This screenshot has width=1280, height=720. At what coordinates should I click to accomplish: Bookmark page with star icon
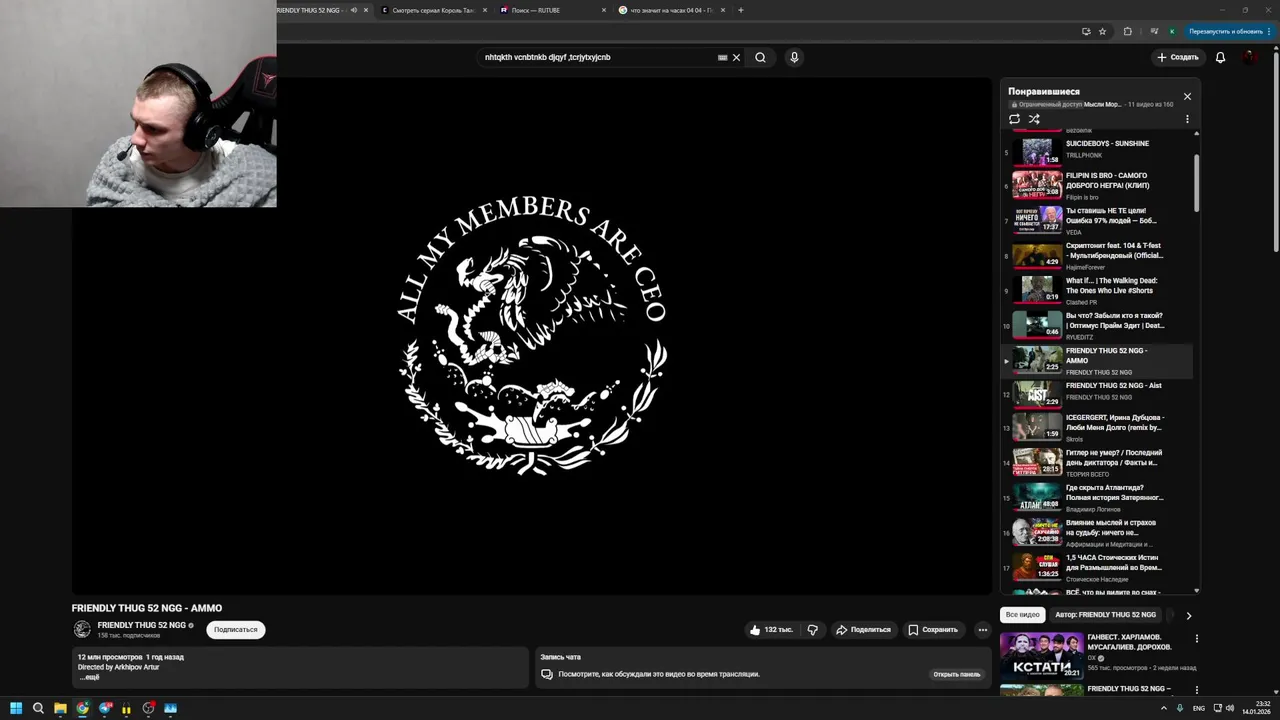(x=1102, y=31)
